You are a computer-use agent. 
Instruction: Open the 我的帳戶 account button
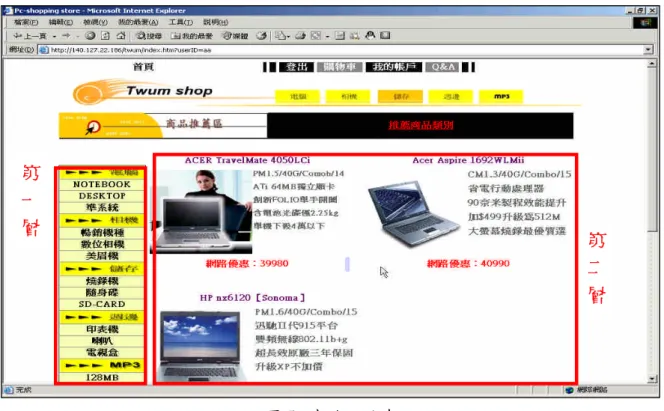click(x=394, y=67)
